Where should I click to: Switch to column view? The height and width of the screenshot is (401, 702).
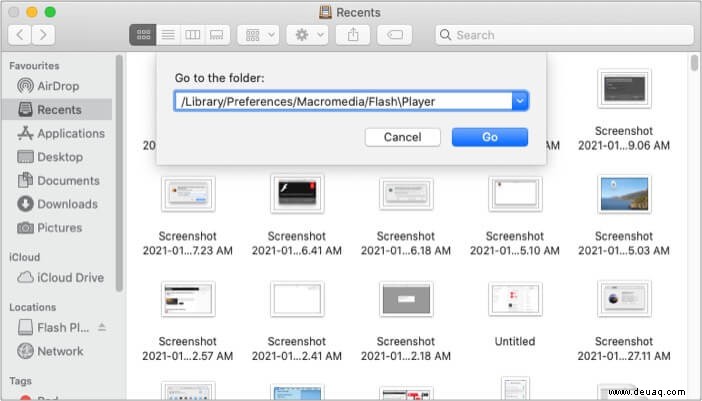coord(193,35)
